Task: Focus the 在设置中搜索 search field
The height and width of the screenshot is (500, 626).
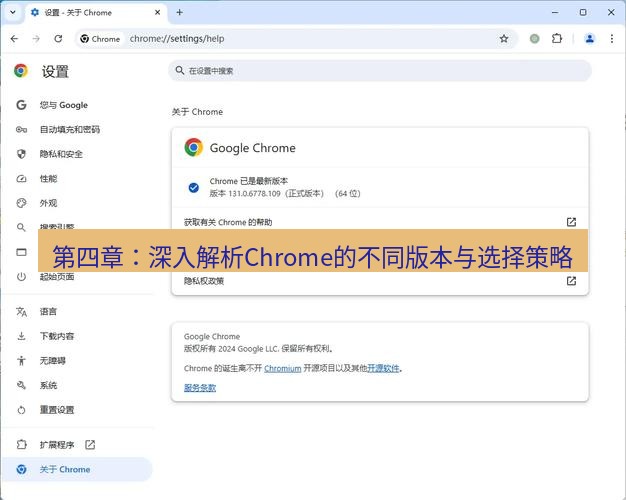Action: point(379,71)
